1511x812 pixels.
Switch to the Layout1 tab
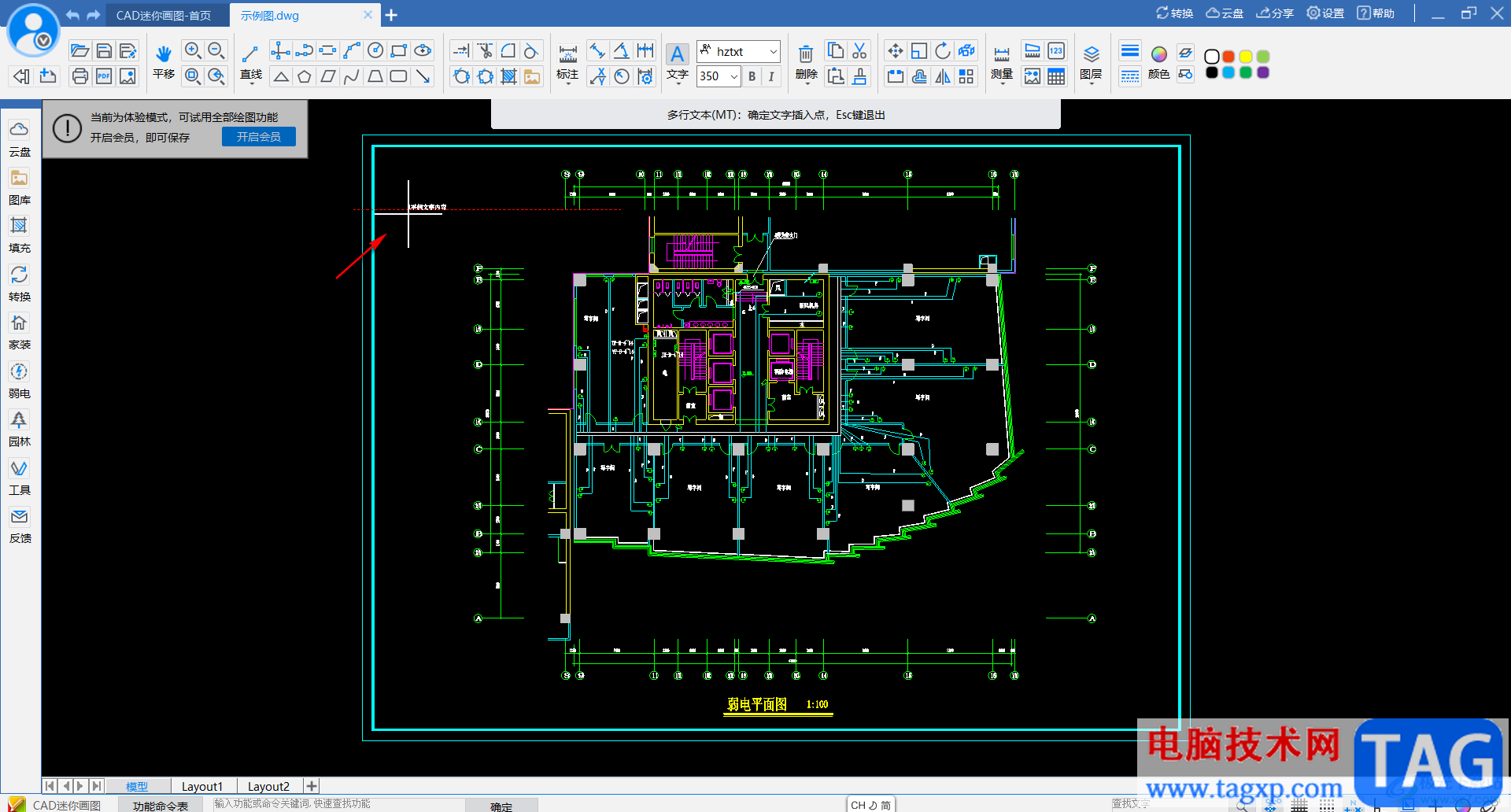(x=202, y=786)
